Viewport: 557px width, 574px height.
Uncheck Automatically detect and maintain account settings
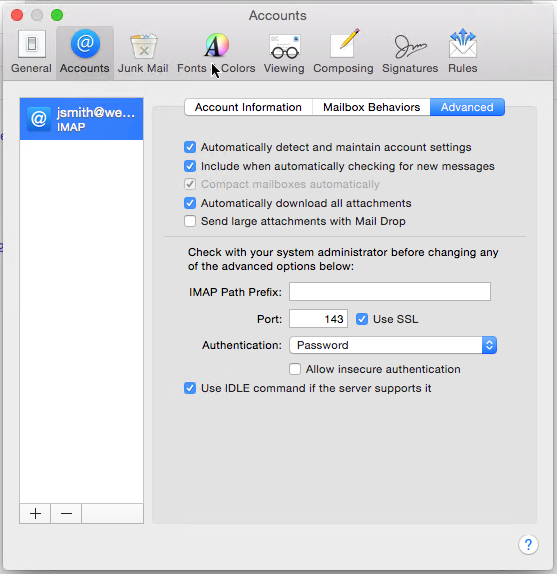[x=190, y=147]
